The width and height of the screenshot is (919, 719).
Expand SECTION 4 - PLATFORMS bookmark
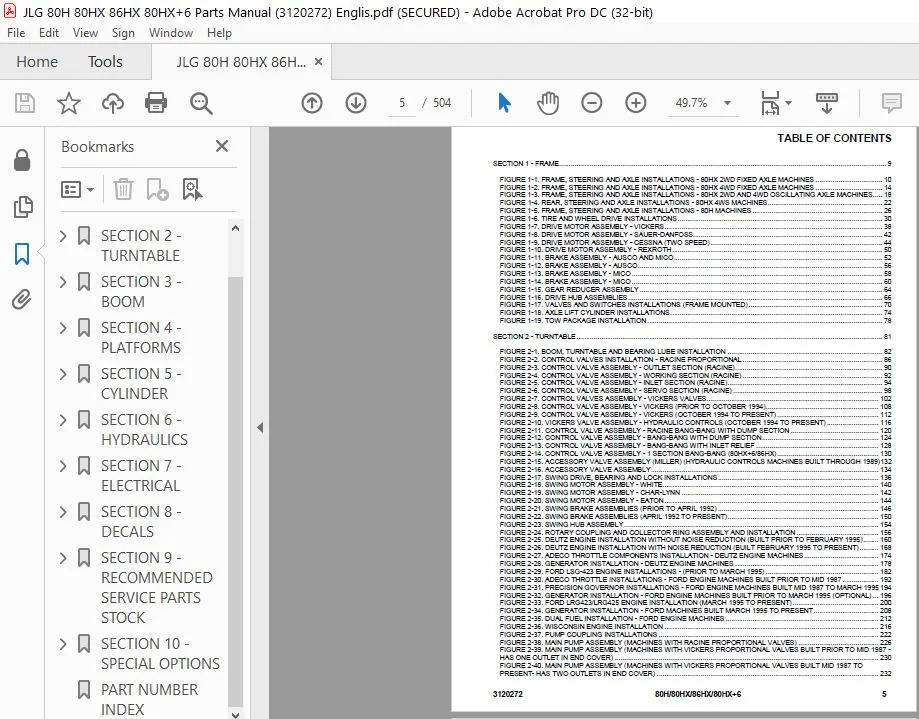(x=63, y=328)
